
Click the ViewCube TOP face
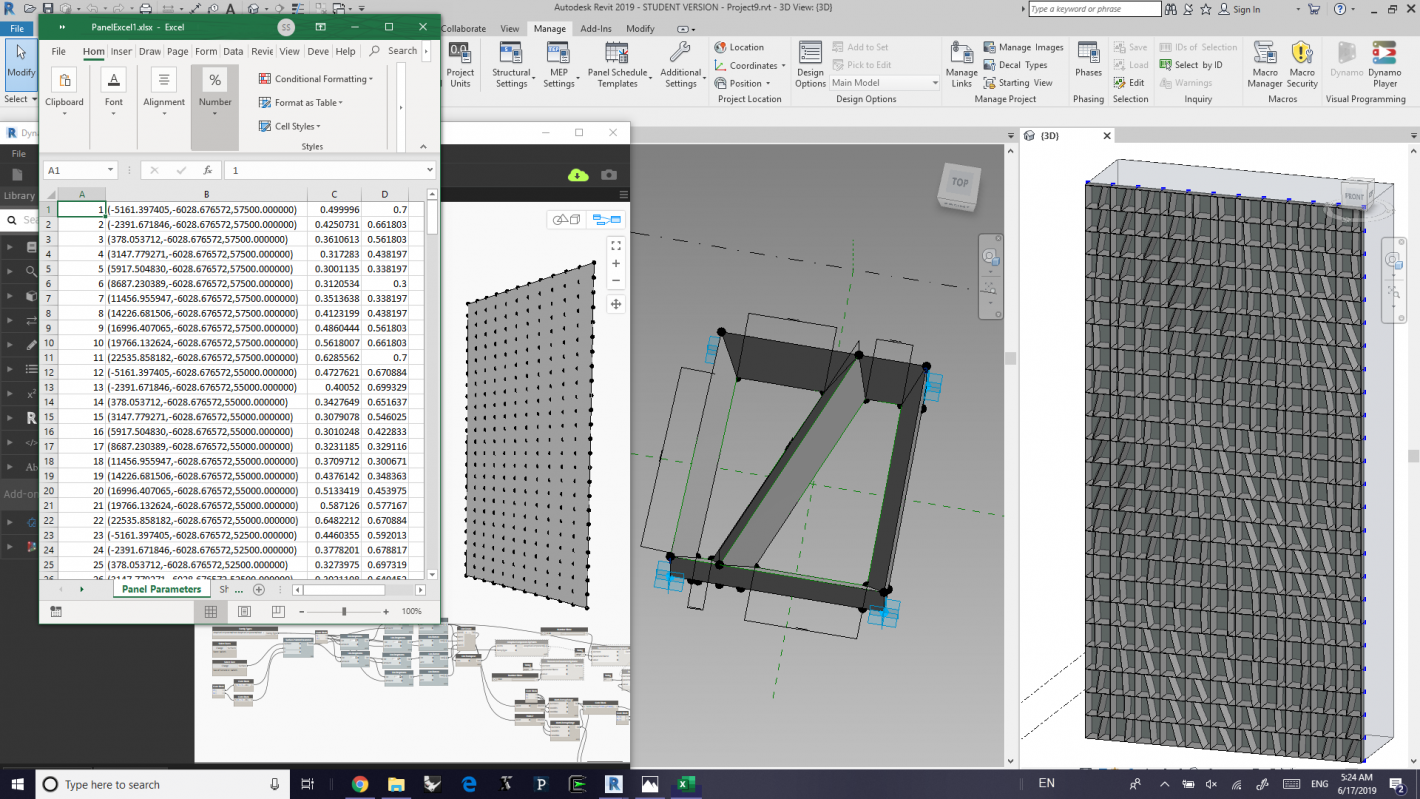(959, 183)
